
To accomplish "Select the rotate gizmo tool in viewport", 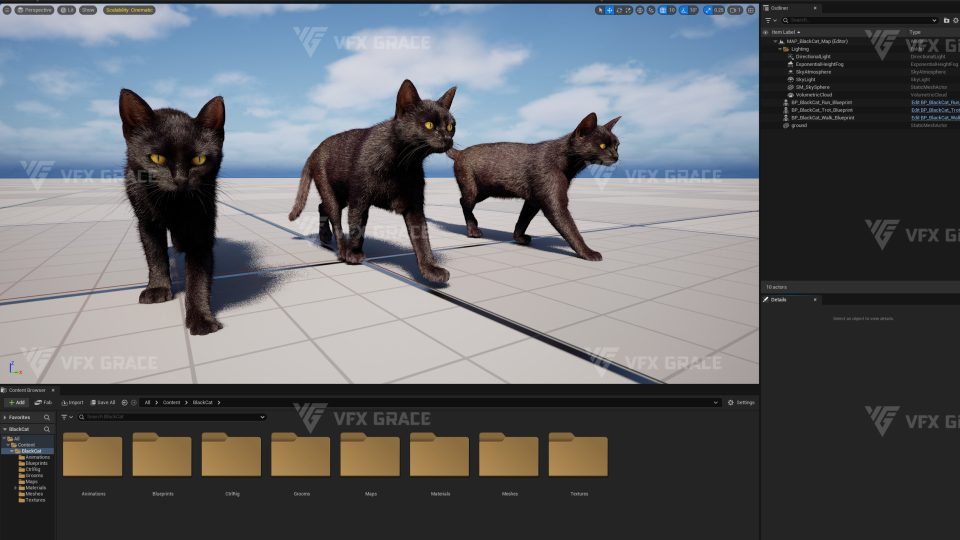I will tap(619, 10).
